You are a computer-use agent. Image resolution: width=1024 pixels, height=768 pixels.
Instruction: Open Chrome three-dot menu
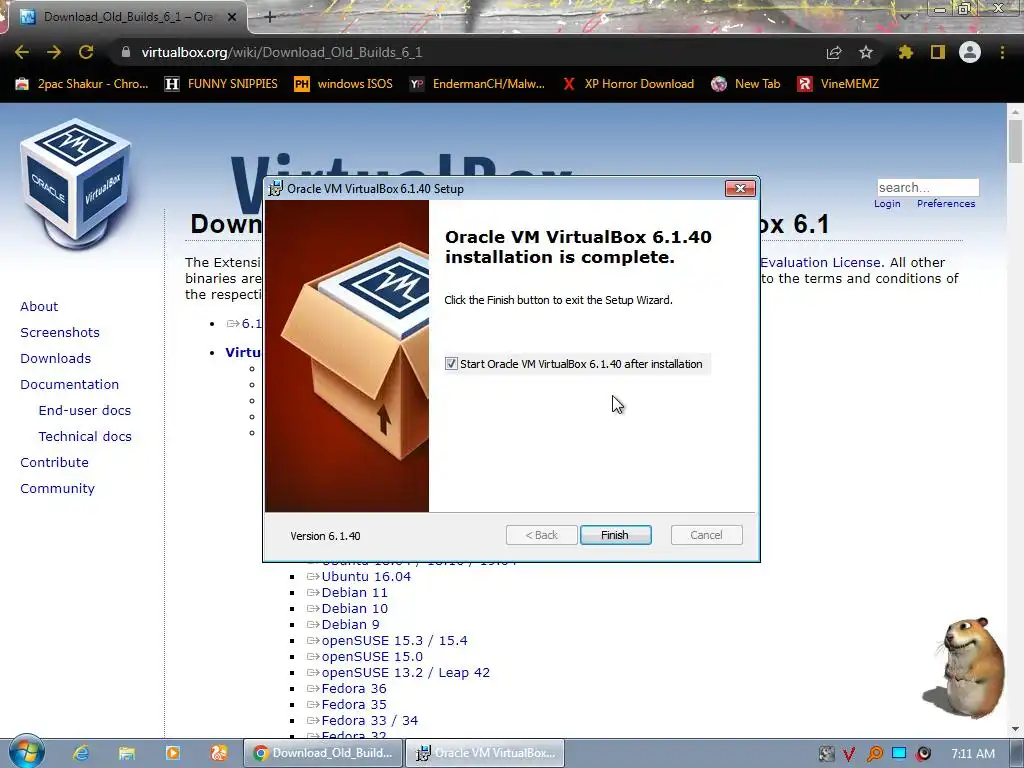tap(1002, 52)
